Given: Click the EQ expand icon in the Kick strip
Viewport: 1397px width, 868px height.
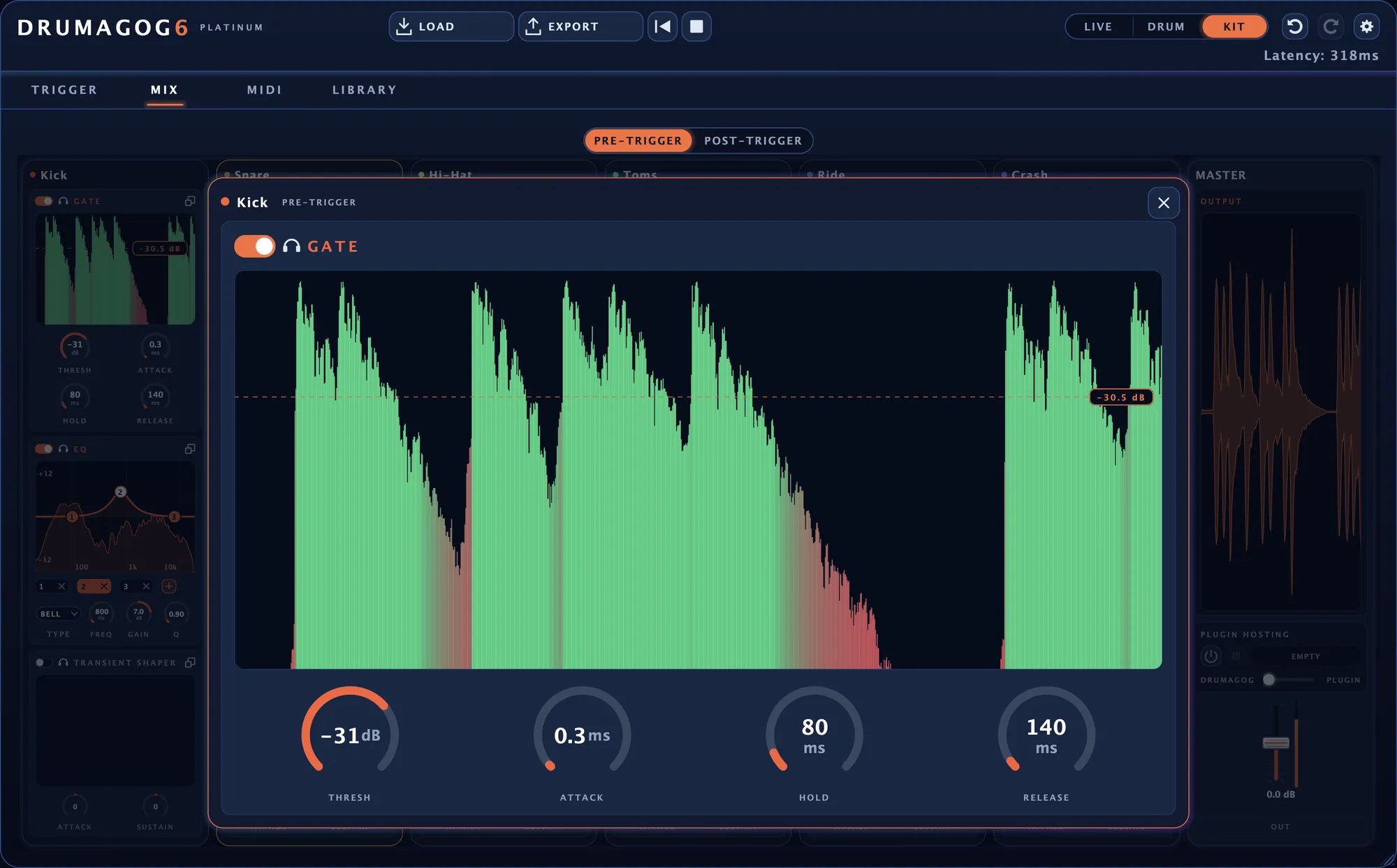Looking at the screenshot, I should click(x=190, y=449).
